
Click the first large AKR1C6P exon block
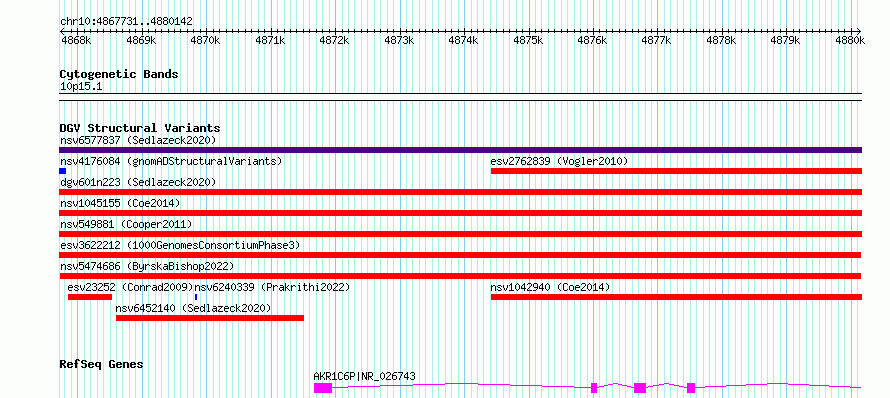[x=323, y=388]
